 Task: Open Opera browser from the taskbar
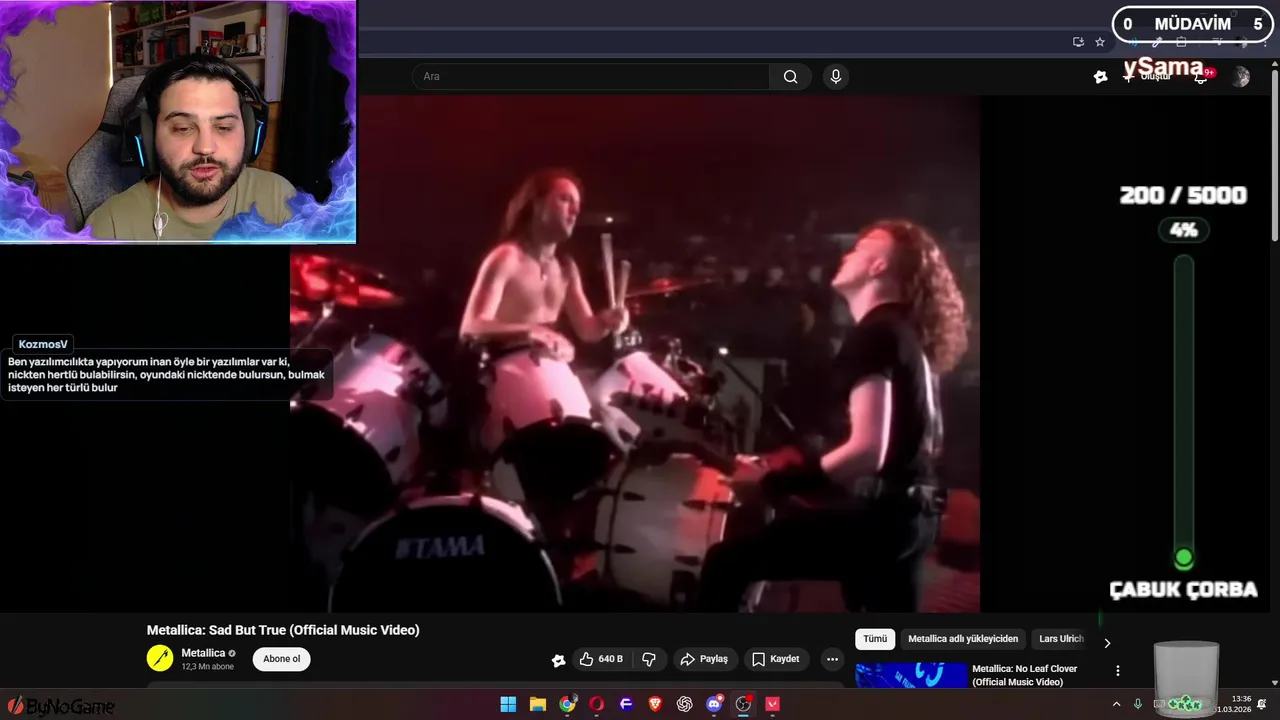[x=597, y=704]
